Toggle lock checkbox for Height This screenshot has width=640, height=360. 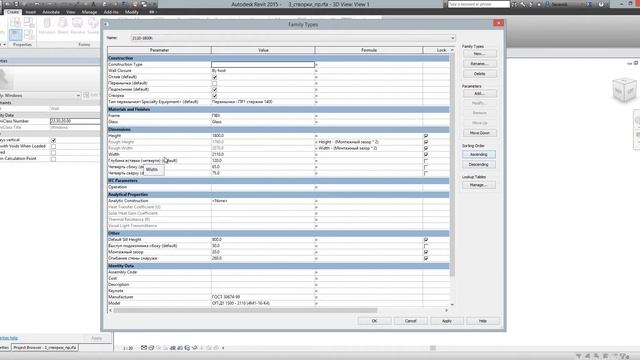click(x=426, y=136)
